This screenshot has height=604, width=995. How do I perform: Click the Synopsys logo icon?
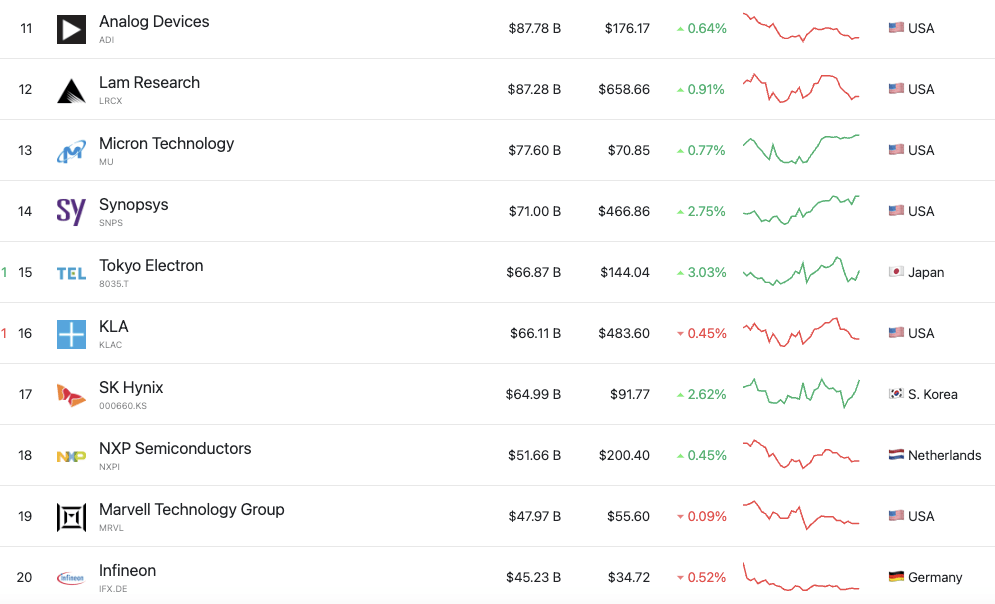coord(71,212)
